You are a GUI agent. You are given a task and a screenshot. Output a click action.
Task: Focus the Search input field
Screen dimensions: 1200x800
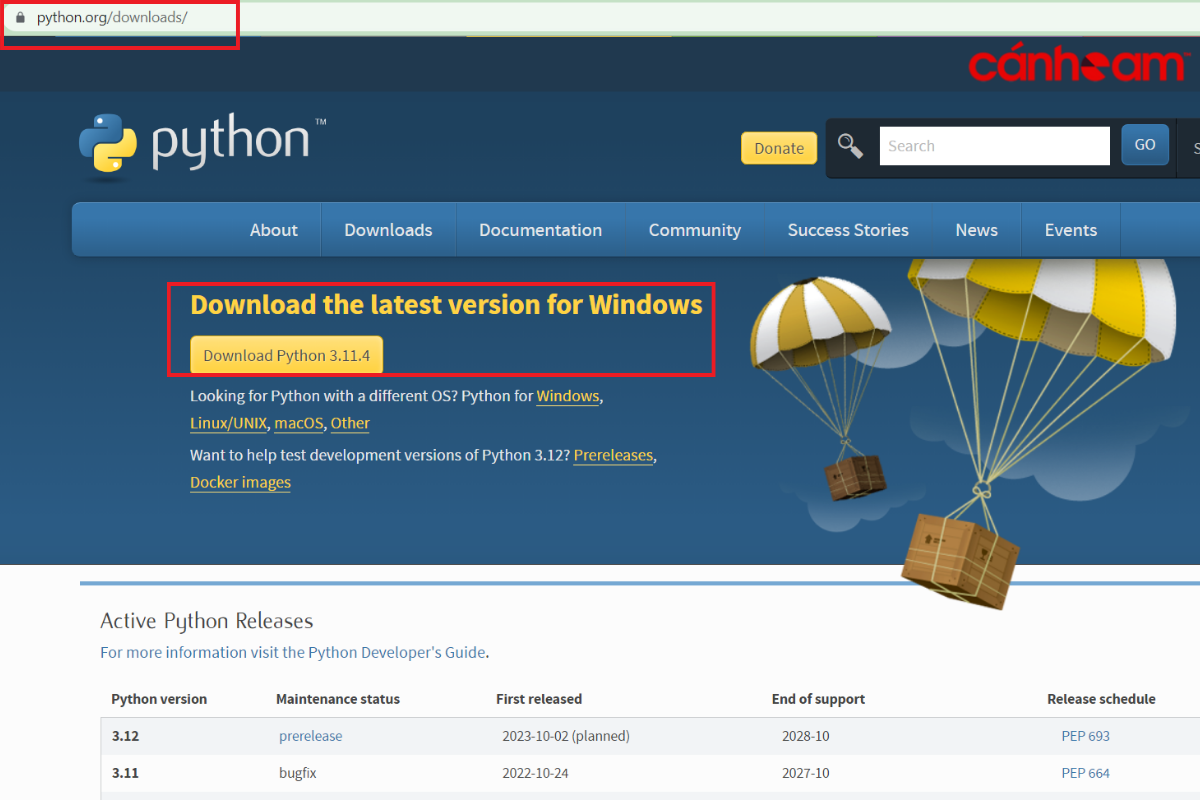(x=994, y=146)
